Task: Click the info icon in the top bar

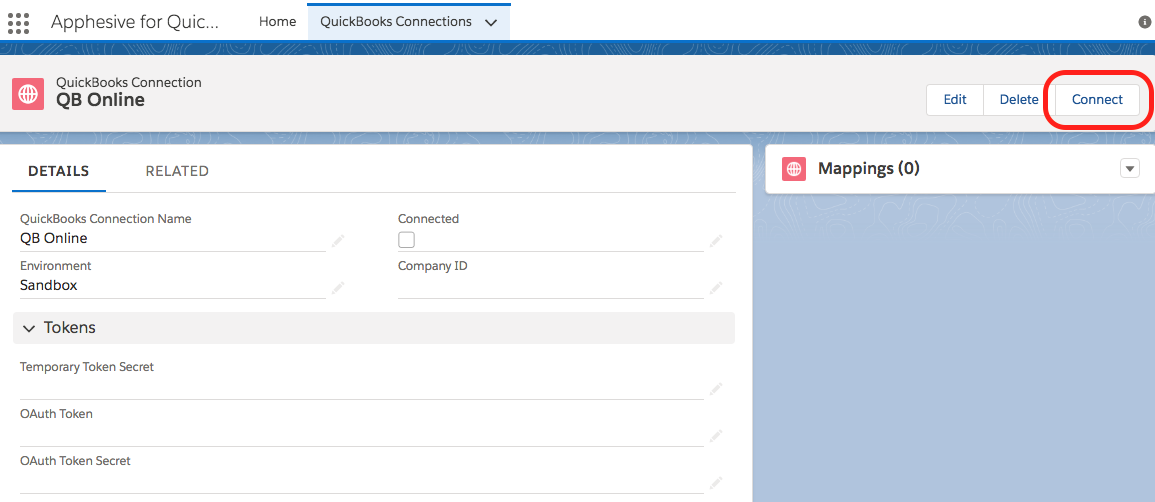Action: coord(1145,22)
